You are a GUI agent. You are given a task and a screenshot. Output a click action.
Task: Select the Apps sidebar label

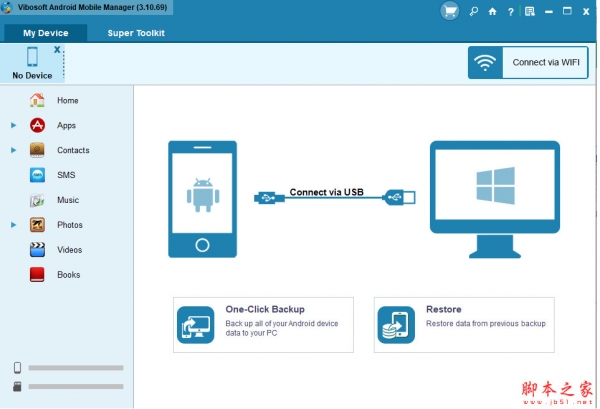click(66, 125)
